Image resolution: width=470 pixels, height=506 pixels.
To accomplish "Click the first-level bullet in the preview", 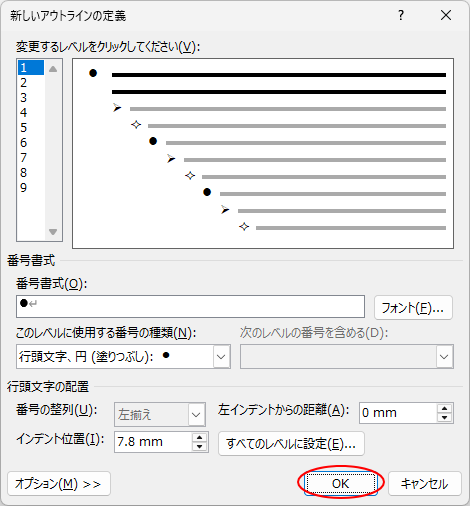I will coord(93,73).
